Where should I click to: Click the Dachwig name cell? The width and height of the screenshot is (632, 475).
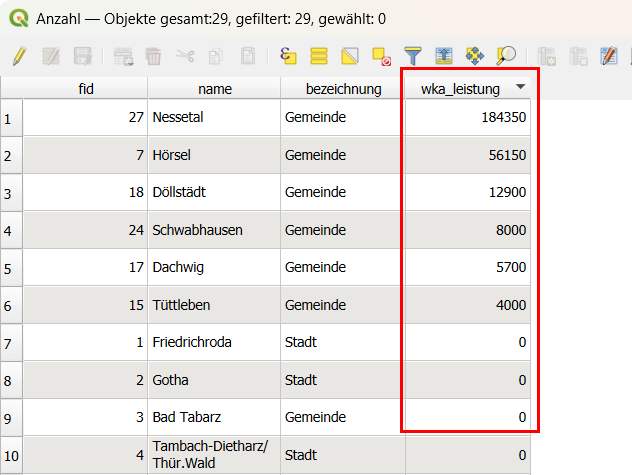coord(214,267)
